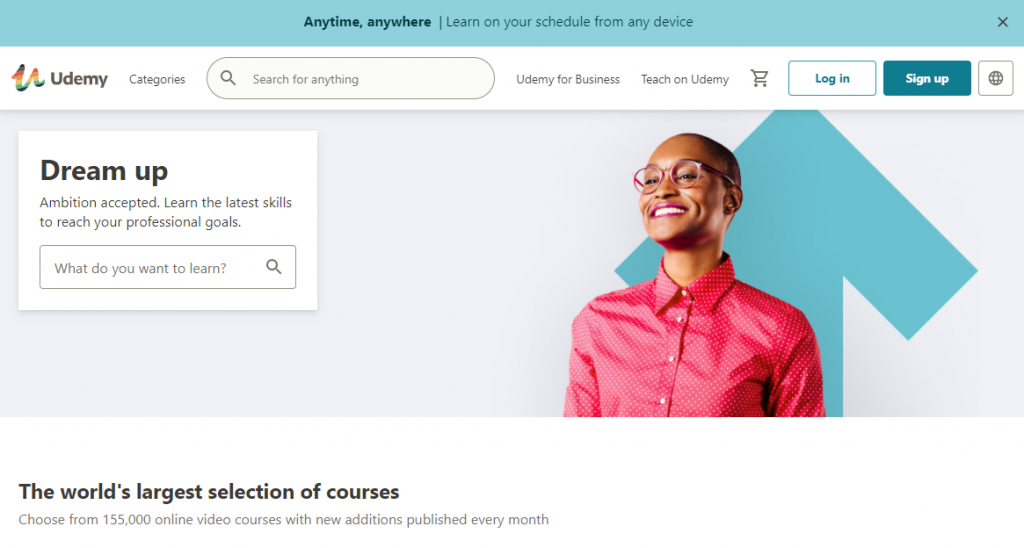The image size is (1024, 548).
Task: Click the Dream up heading
Action: [x=104, y=171]
